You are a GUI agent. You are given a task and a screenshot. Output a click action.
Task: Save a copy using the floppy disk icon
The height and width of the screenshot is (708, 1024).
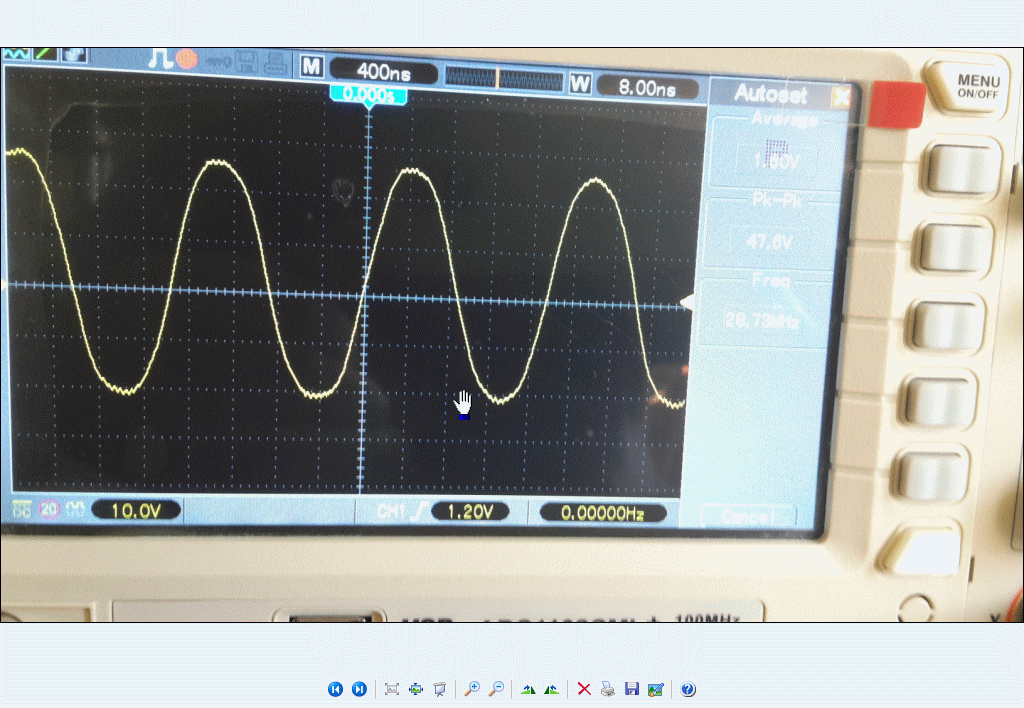pos(631,689)
